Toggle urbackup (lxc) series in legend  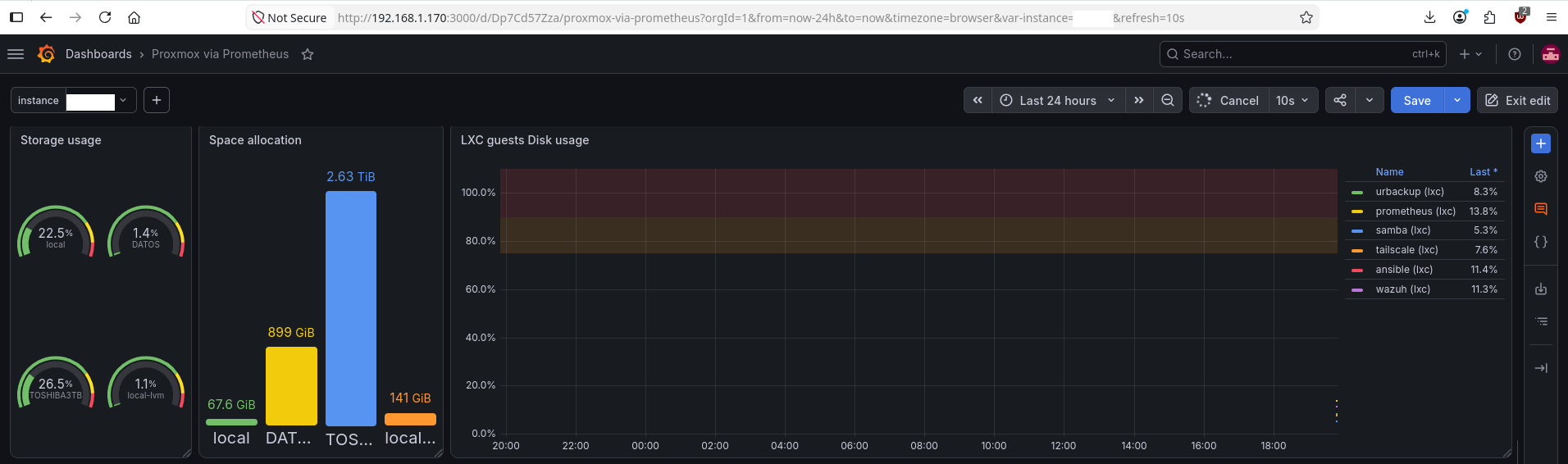(x=1409, y=192)
